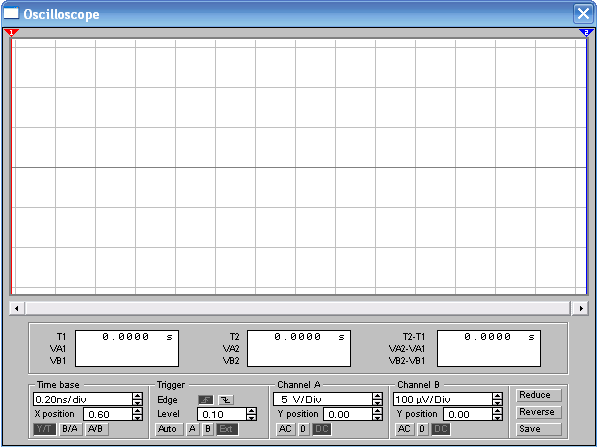
Task: Click the Channel A 5 V/Div field
Action: click(x=323, y=400)
